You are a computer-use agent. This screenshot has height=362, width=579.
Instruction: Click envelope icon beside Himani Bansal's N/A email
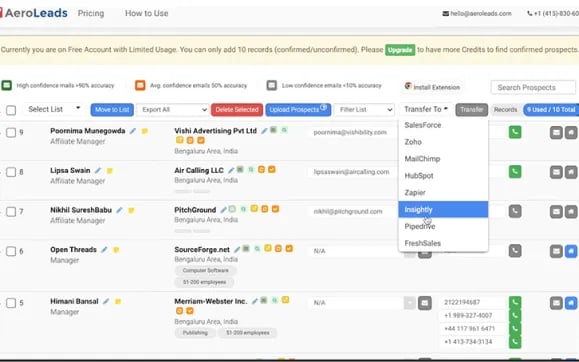[x=425, y=303]
